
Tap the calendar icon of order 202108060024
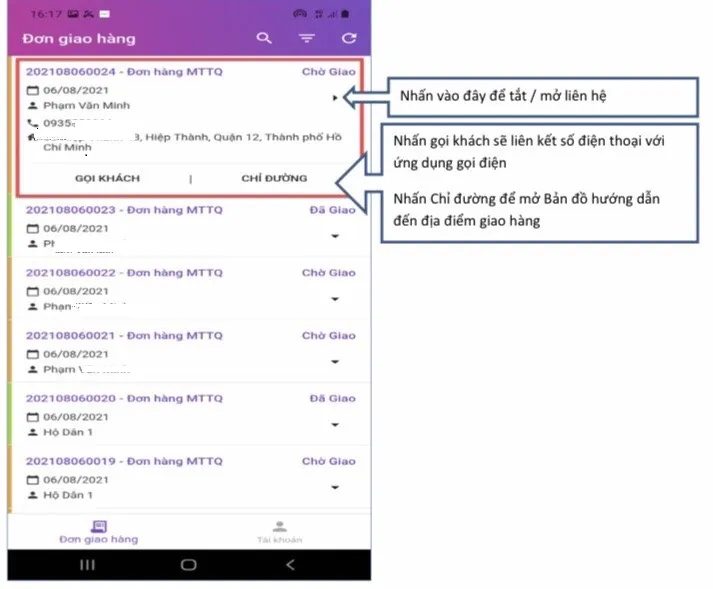coord(32,90)
